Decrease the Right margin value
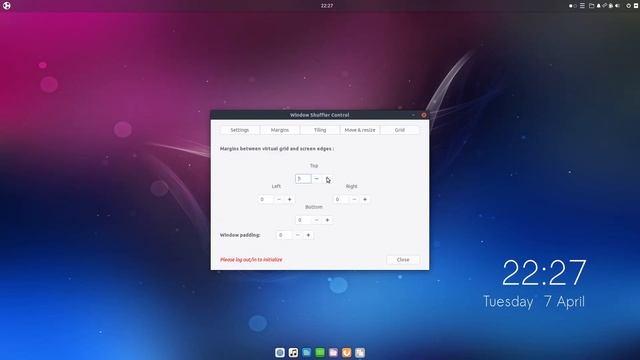Screen dimensions: 640x360 (354, 199)
